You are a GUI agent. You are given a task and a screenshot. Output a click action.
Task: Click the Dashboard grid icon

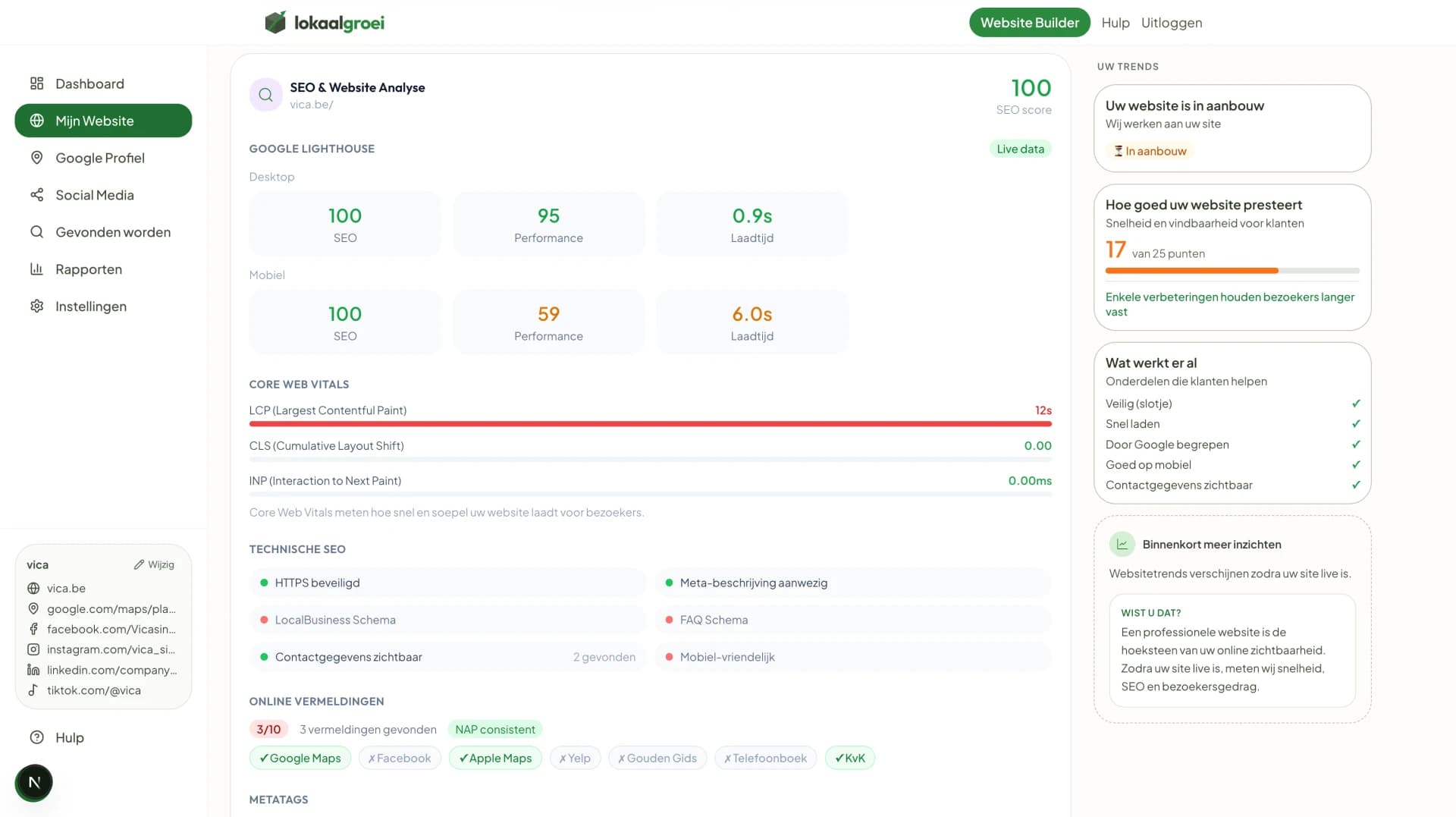pos(36,83)
